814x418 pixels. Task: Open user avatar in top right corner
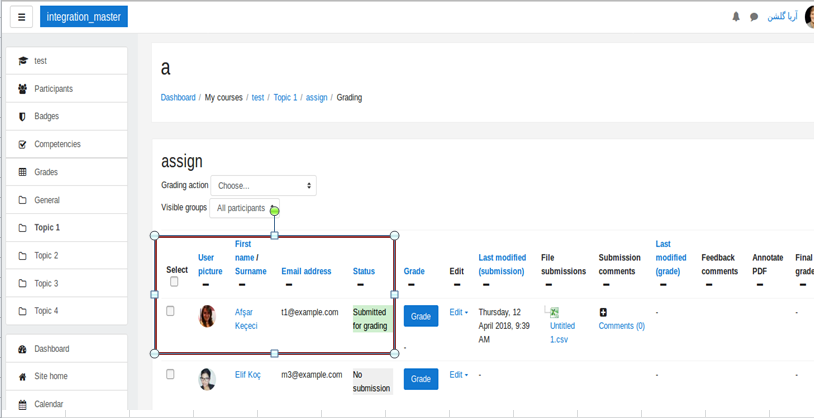click(x=809, y=17)
